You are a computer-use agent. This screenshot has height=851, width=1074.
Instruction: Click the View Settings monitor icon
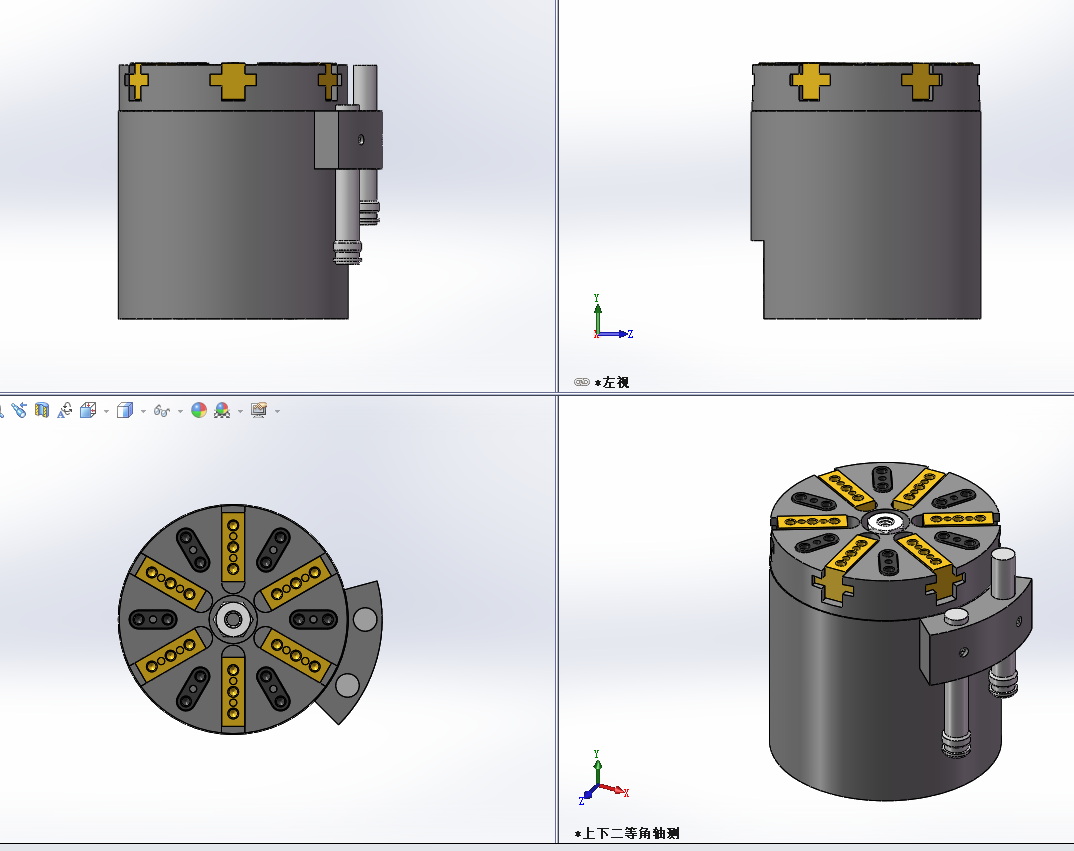pos(258,410)
